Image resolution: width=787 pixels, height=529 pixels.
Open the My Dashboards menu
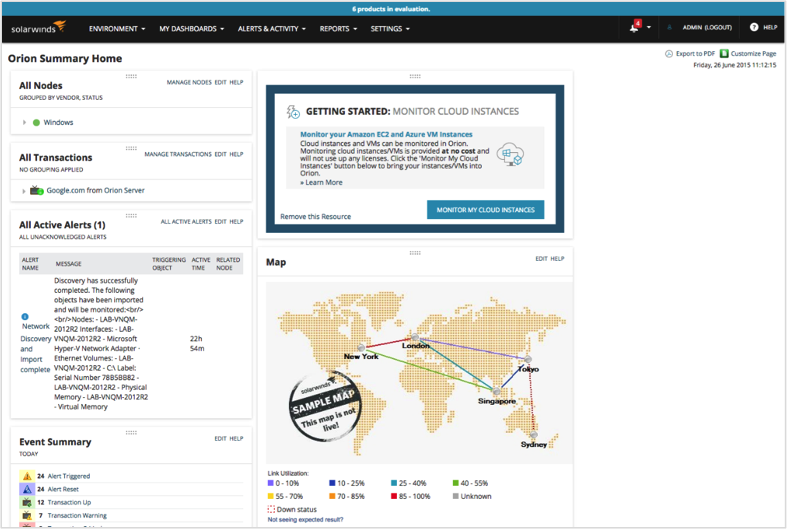(x=191, y=29)
